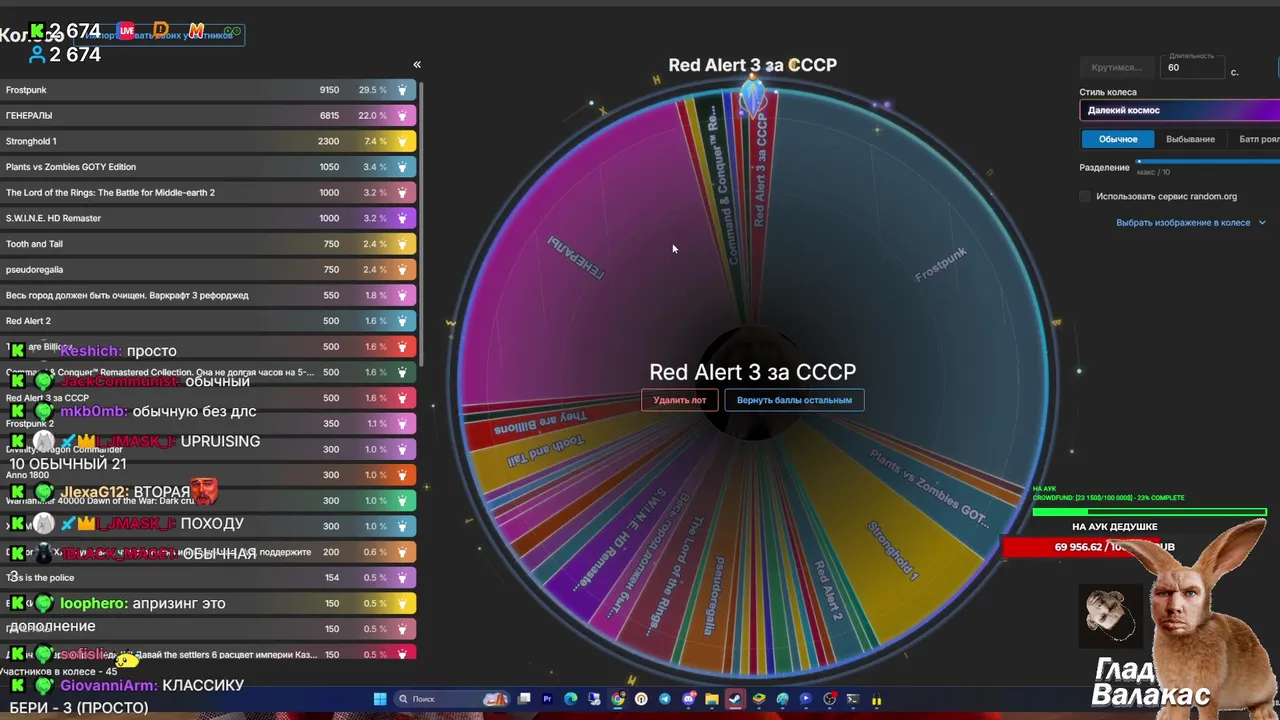Viewport: 1280px width, 720px height.
Task: Click the icon in the 154-point lot row
Action: click(402, 578)
